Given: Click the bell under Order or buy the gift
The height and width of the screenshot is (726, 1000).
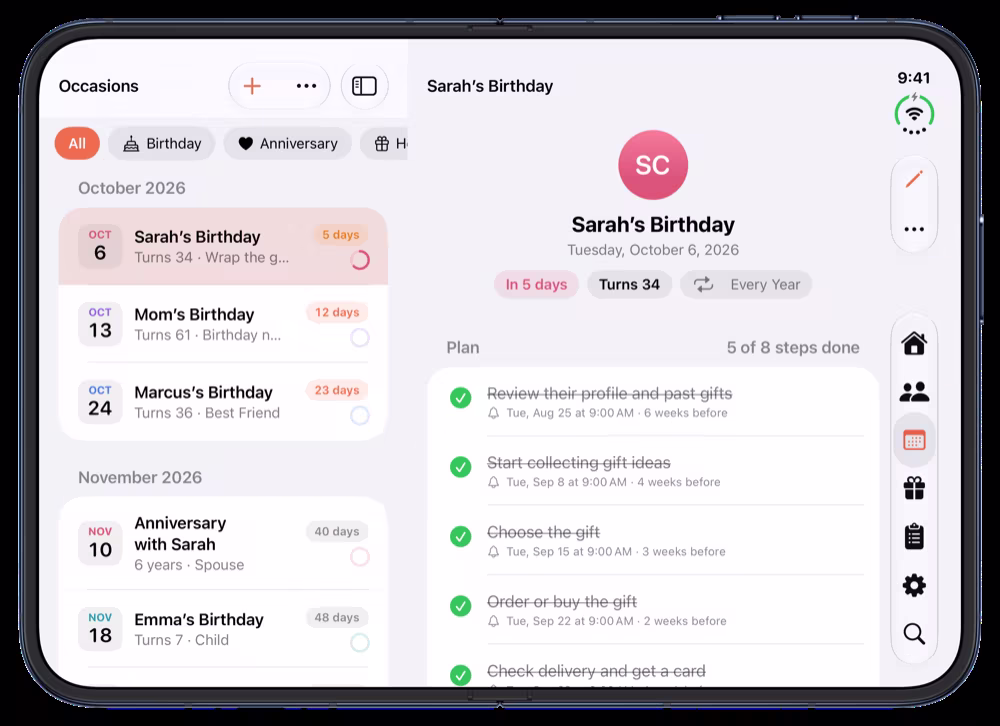Looking at the screenshot, I should (x=493, y=621).
